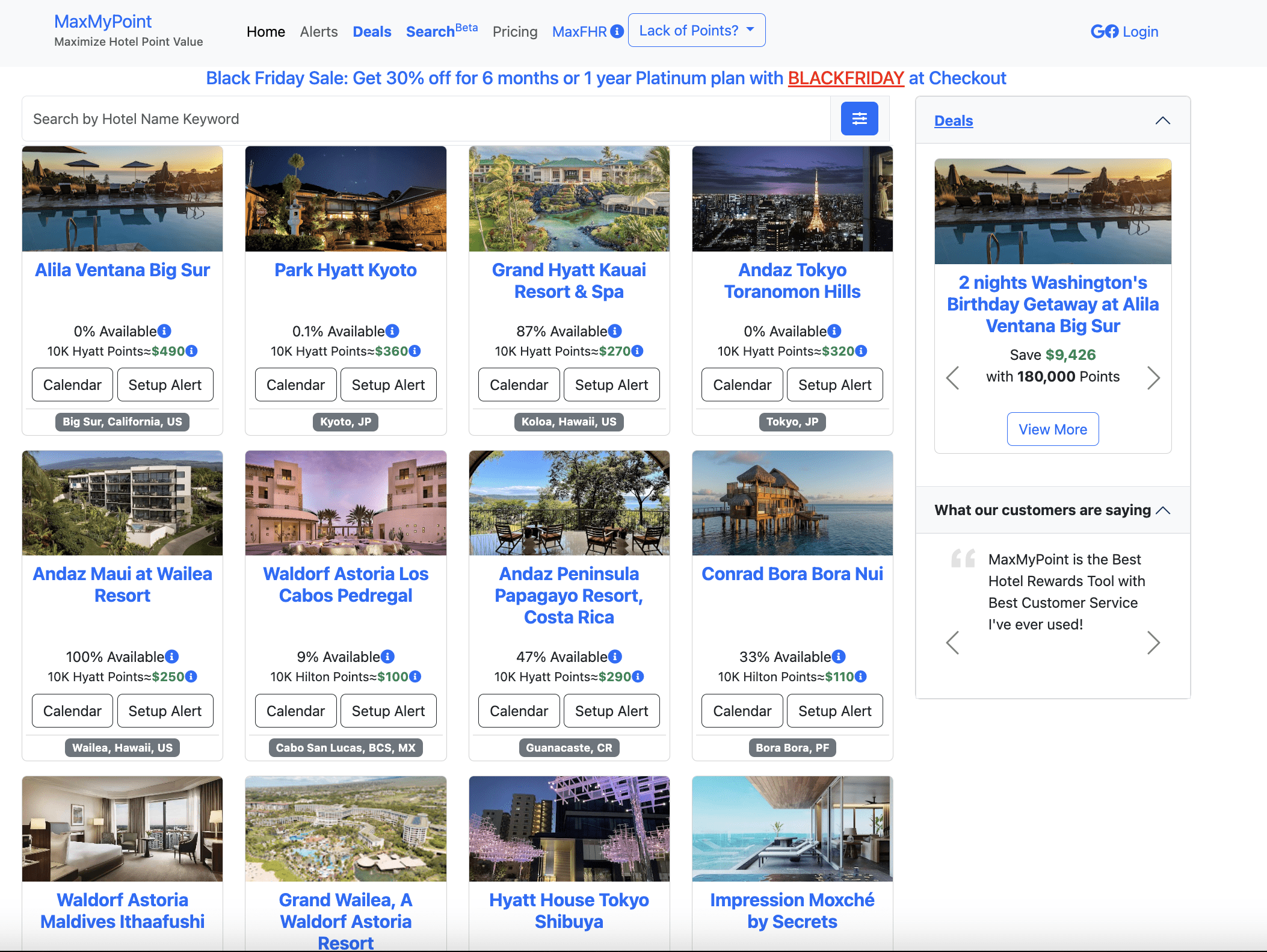
Task: Go to previous customer testimonial
Action: pyautogui.click(x=952, y=643)
